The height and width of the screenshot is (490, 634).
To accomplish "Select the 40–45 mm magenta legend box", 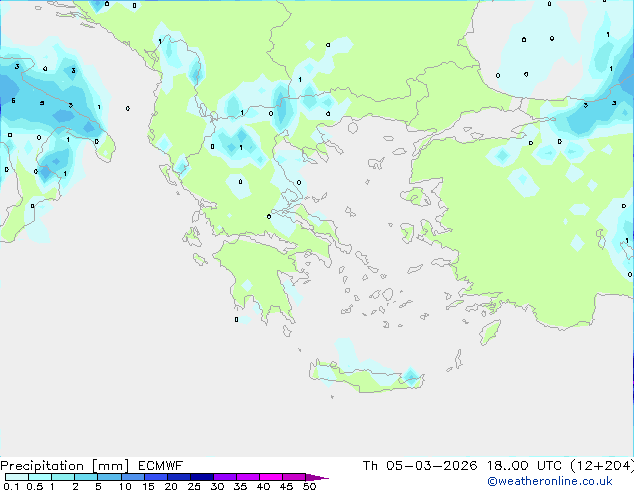I will [x=271, y=477].
